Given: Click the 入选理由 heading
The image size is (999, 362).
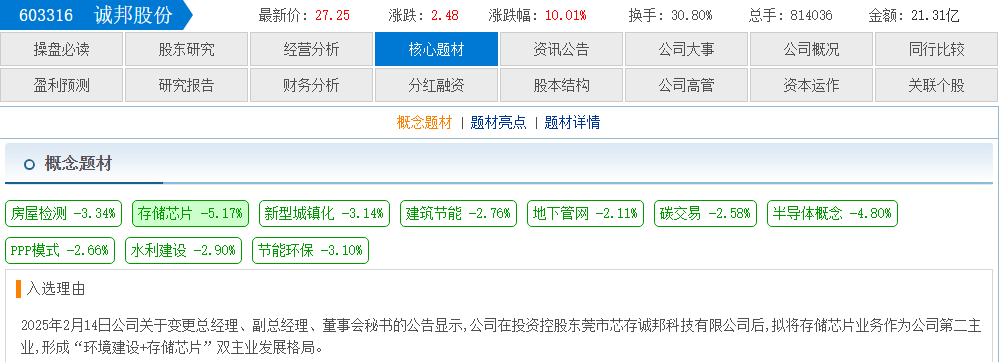Looking at the screenshot, I should (56, 289).
